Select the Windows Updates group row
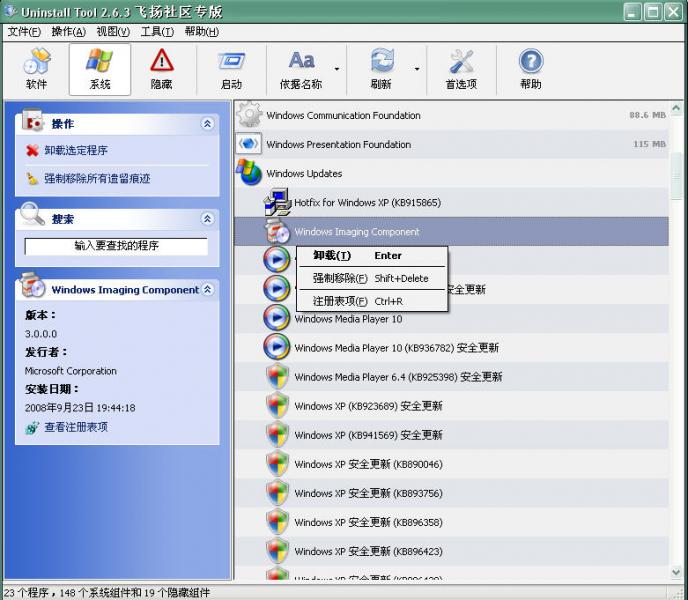 point(452,173)
